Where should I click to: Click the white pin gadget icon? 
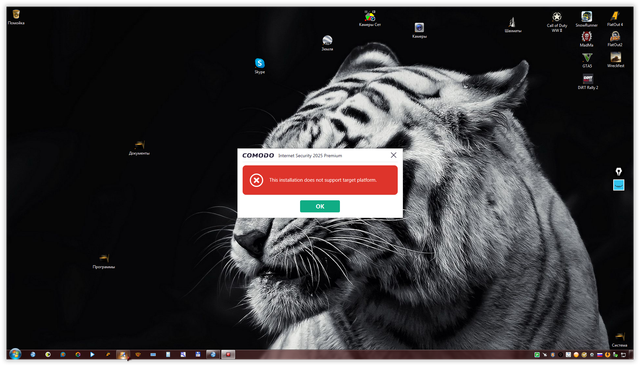click(618, 171)
